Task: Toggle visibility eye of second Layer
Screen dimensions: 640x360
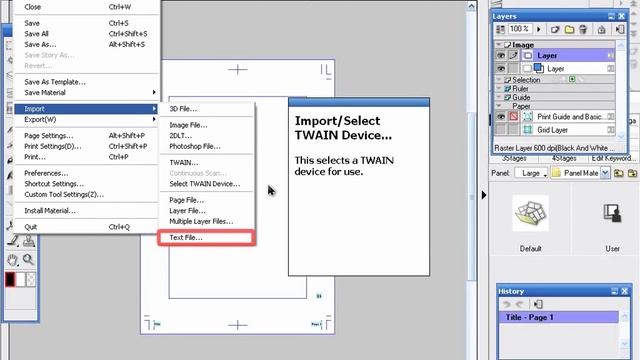Action: (501, 69)
